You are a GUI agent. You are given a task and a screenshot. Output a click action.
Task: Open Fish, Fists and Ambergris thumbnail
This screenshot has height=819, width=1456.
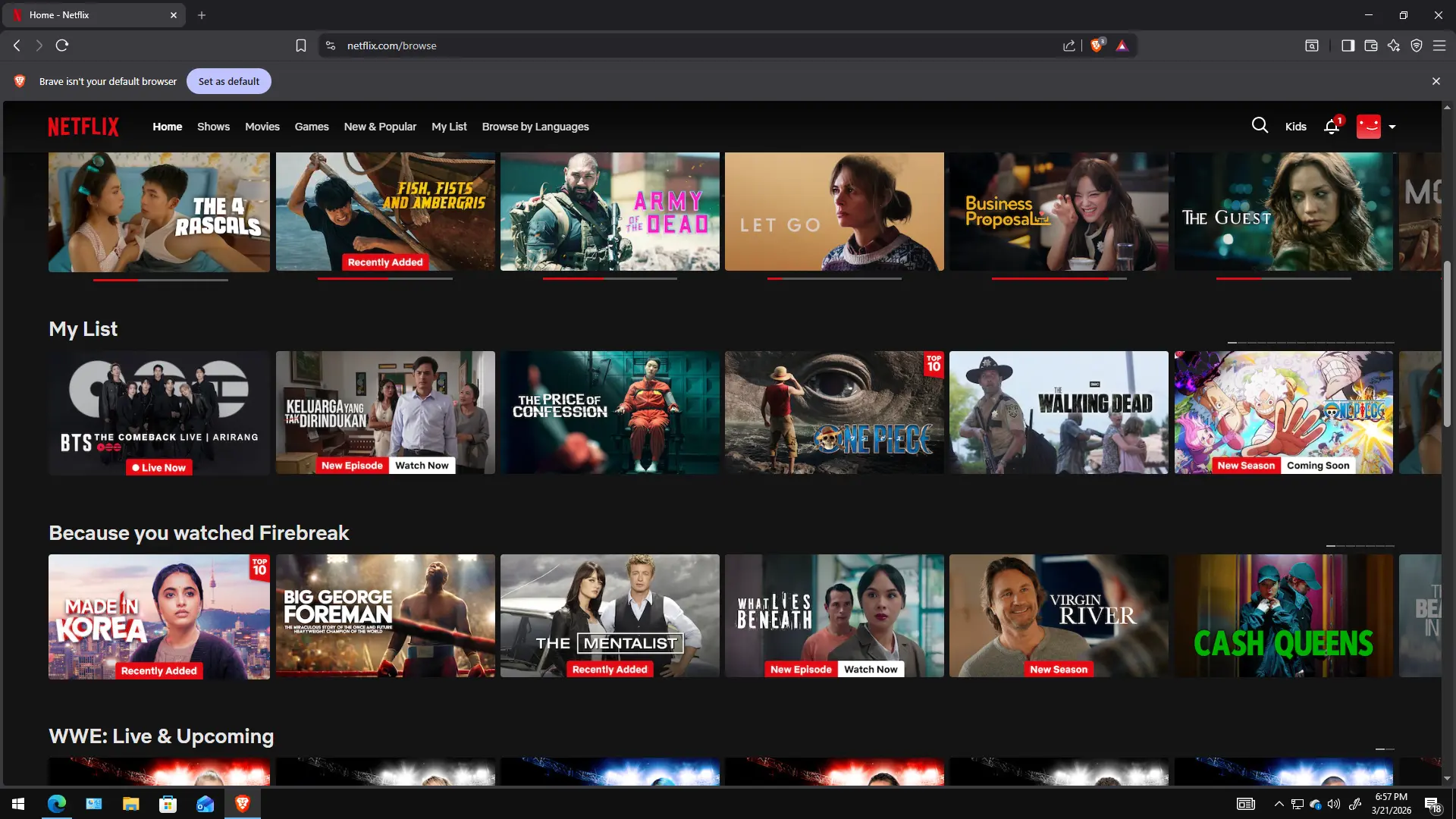pyautogui.click(x=385, y=212)
